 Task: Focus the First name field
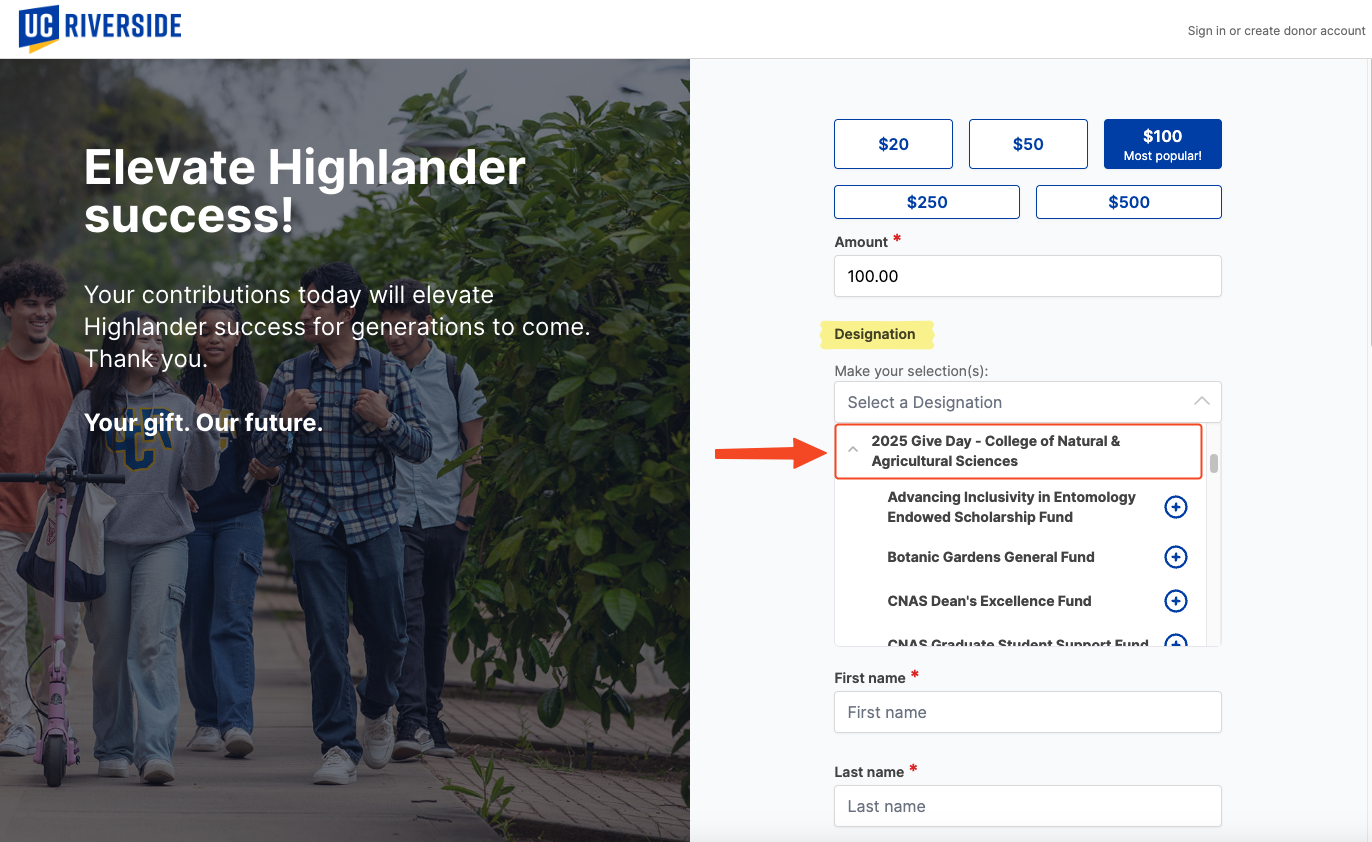tap(1027, 712)
